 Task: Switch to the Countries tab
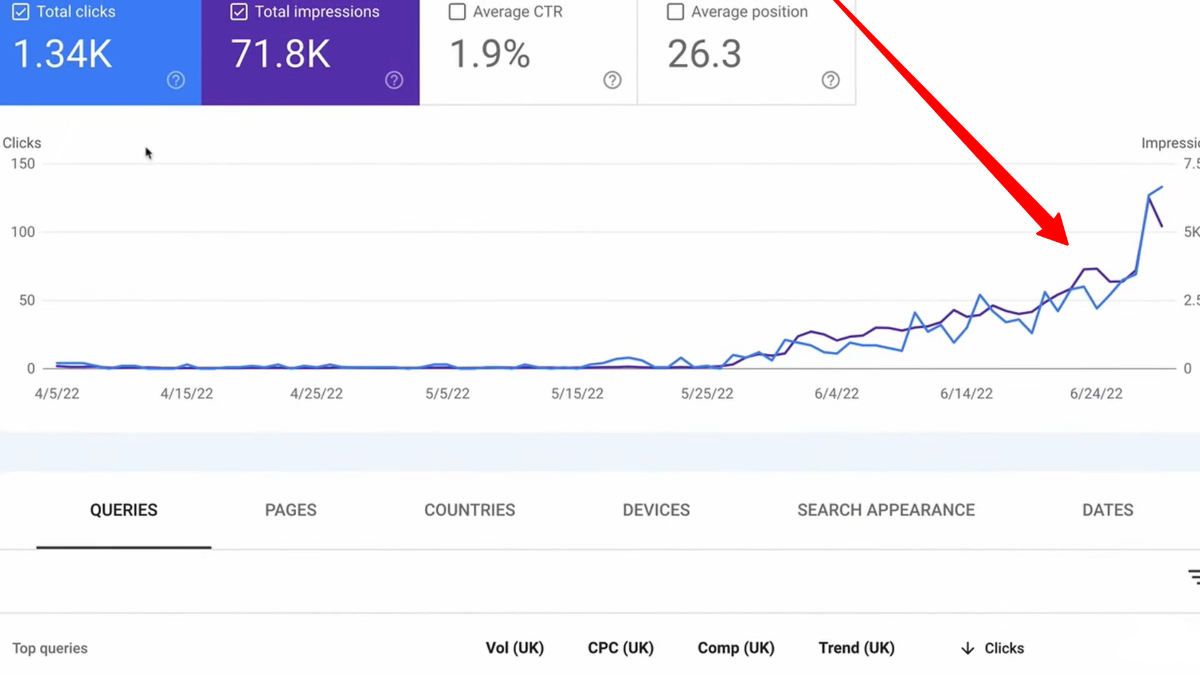(x=470, y=510)
